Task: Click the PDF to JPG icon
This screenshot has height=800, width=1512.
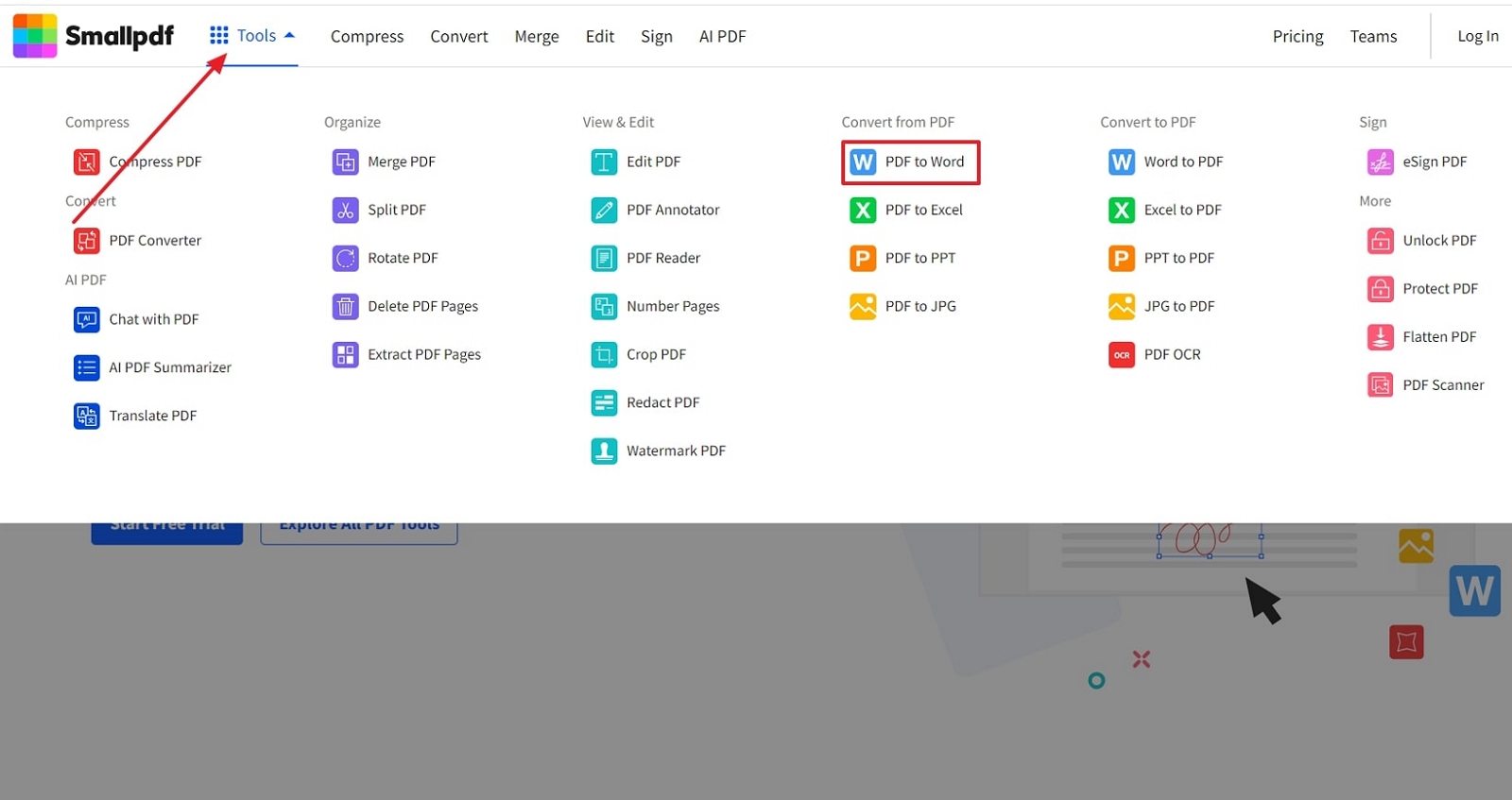Action: [863, 306]
